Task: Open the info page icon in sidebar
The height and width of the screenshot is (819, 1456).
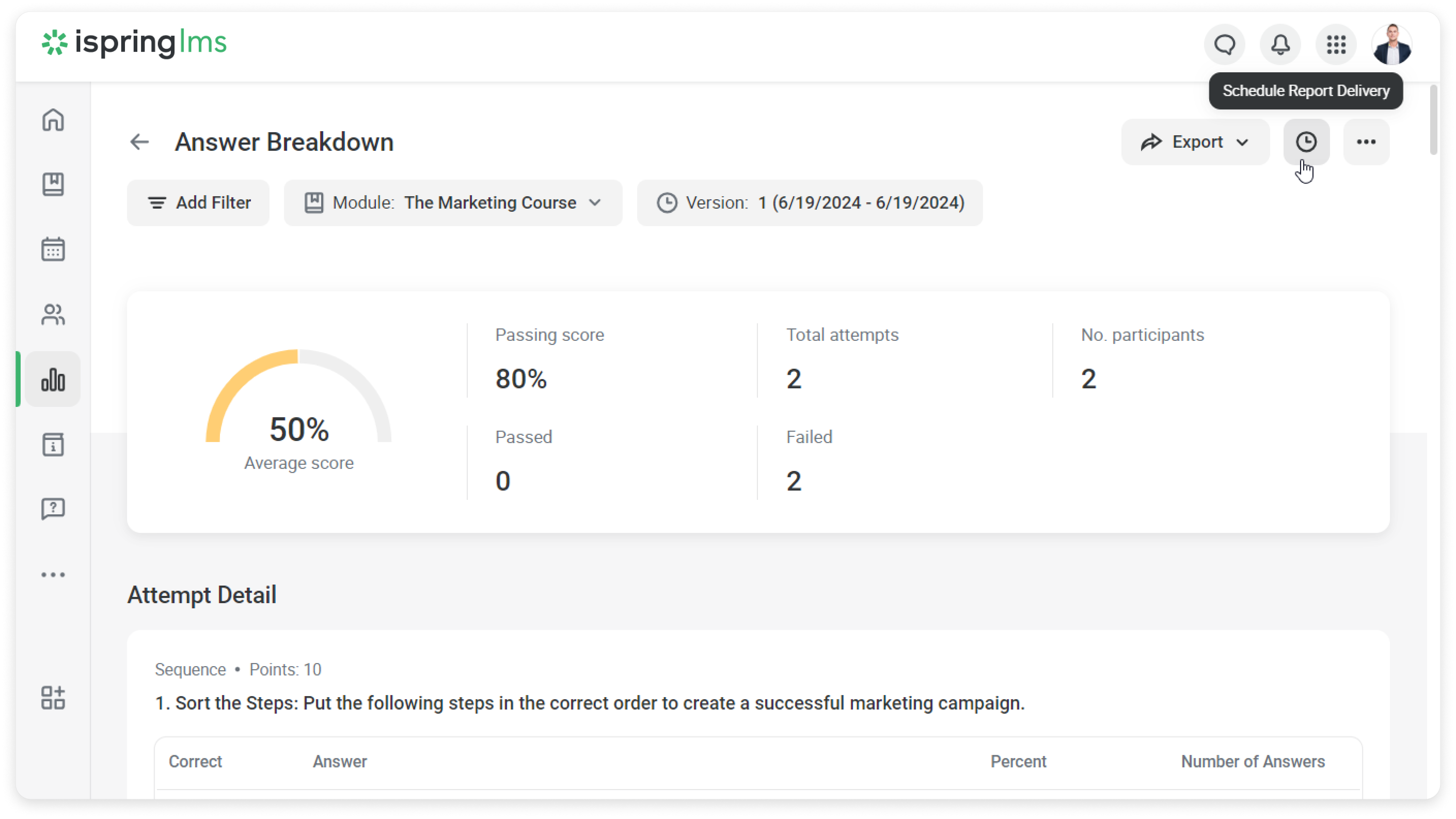Action: [x=53, y=445]
